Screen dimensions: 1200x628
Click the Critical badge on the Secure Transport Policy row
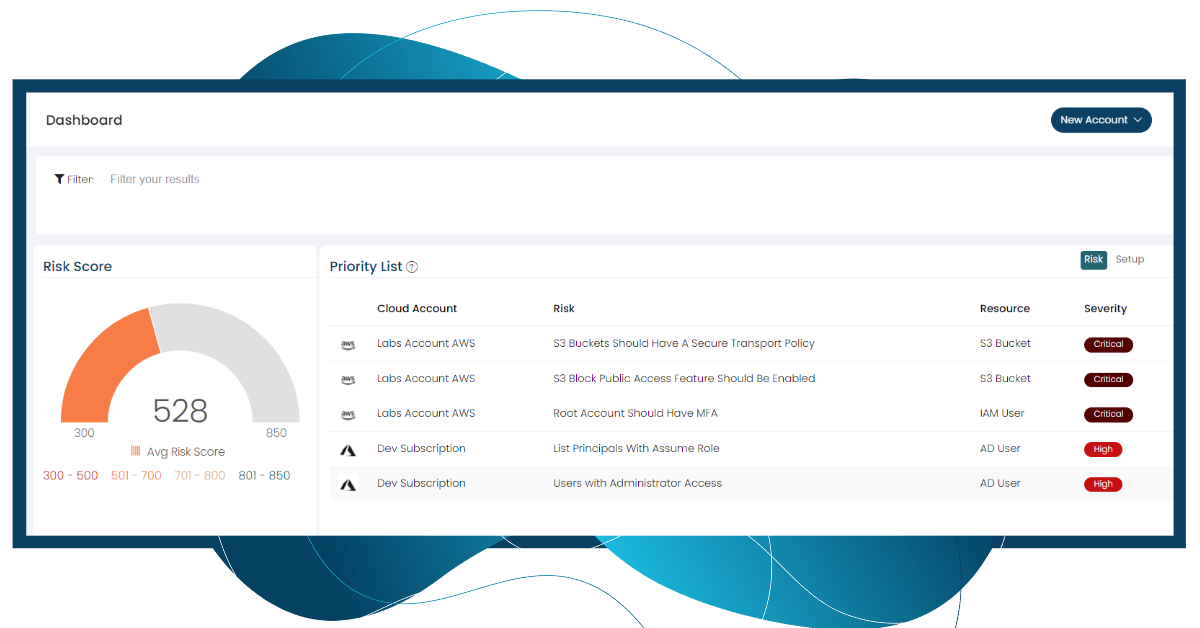point(1108,343)
